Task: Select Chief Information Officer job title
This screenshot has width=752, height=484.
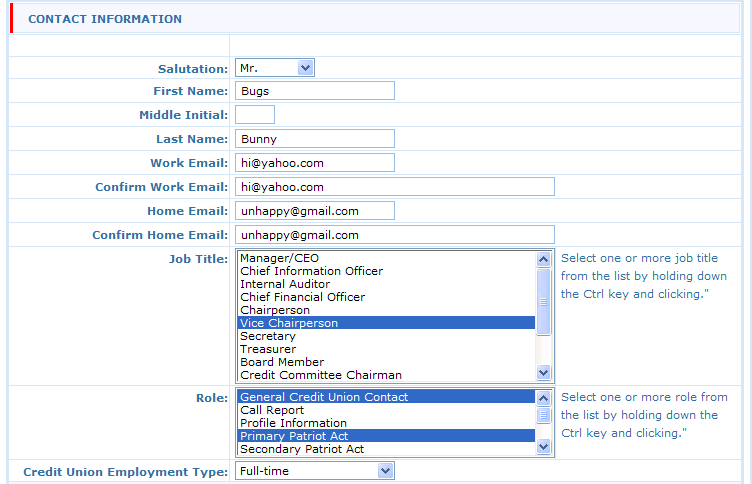Action: pos(387,271)
